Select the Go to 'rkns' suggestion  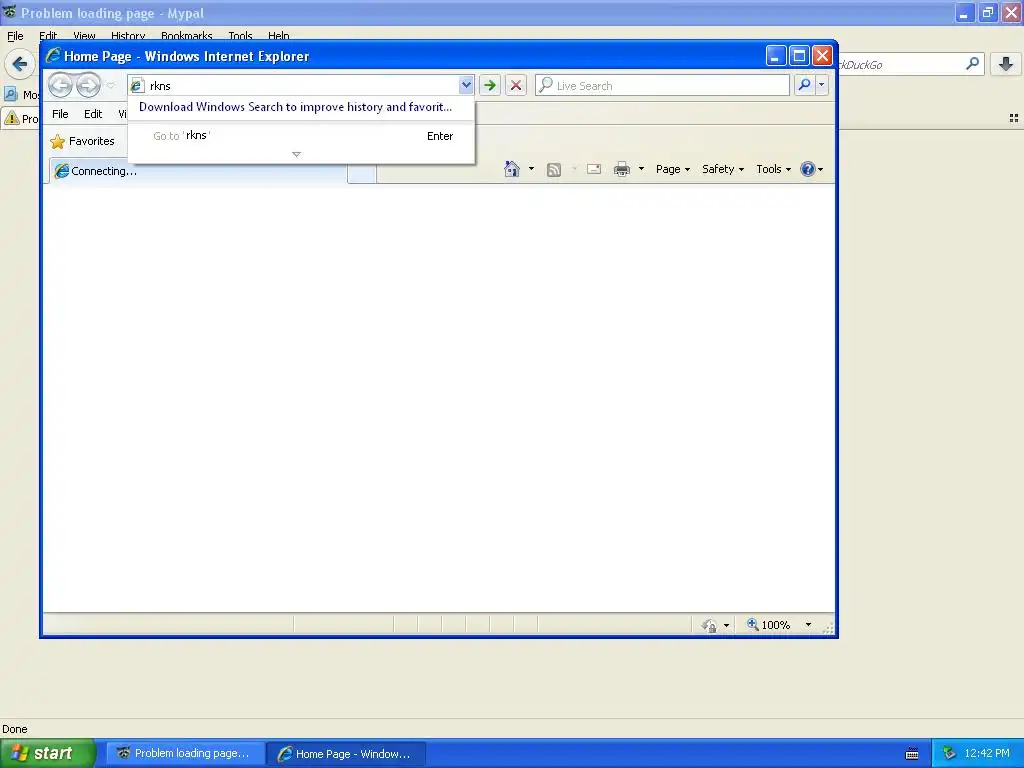301,136
